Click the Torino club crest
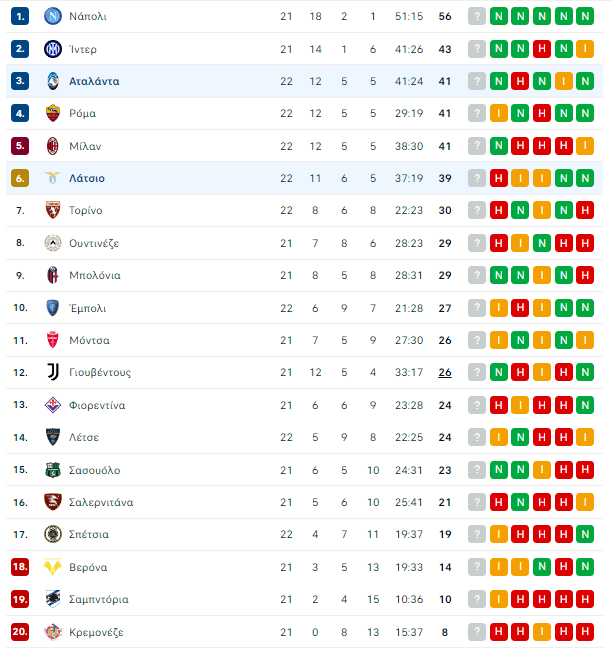Image resolution: width=611 pixels, height=649 pixels. 53,210
